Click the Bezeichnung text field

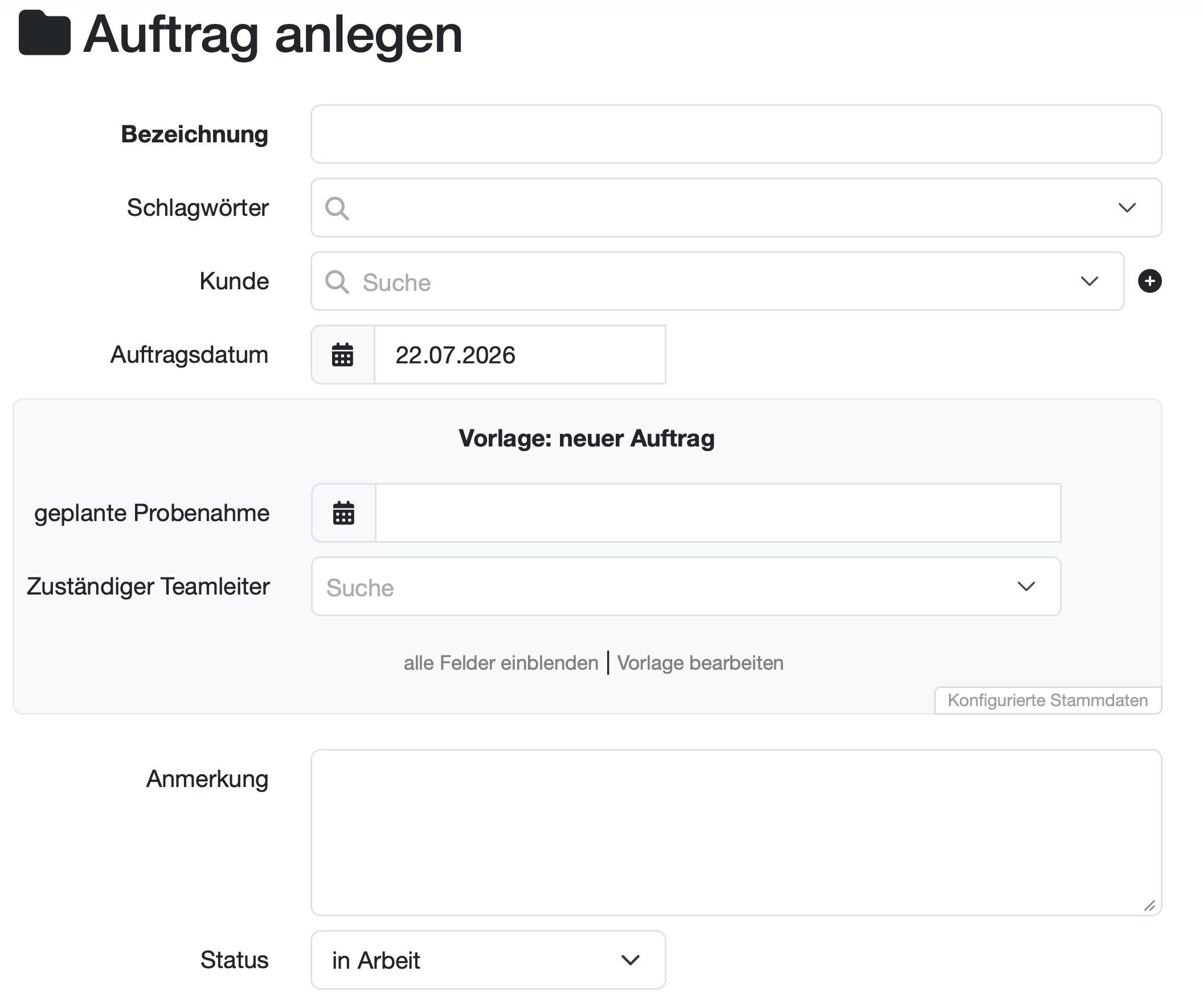click(x=736, y=134)
